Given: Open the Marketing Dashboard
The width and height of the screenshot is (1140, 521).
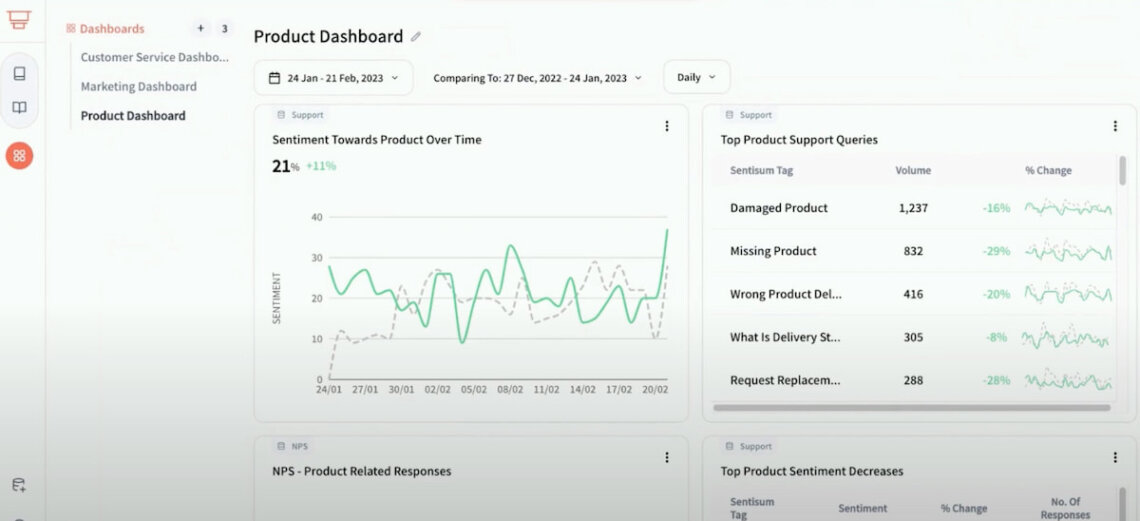Looking at the screenshot, I should [x=138, y=86].
